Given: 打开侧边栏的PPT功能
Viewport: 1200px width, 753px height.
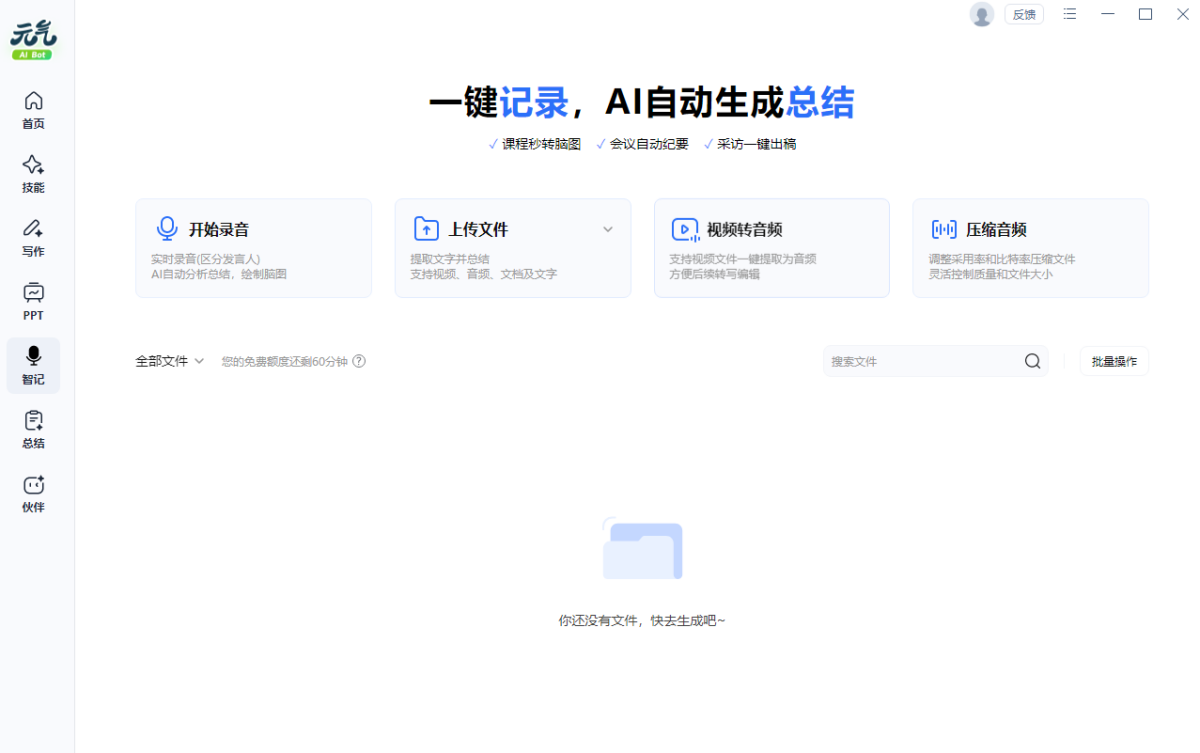Looking at the screenshot, I should pyautogui.click(x=33, y=293).
